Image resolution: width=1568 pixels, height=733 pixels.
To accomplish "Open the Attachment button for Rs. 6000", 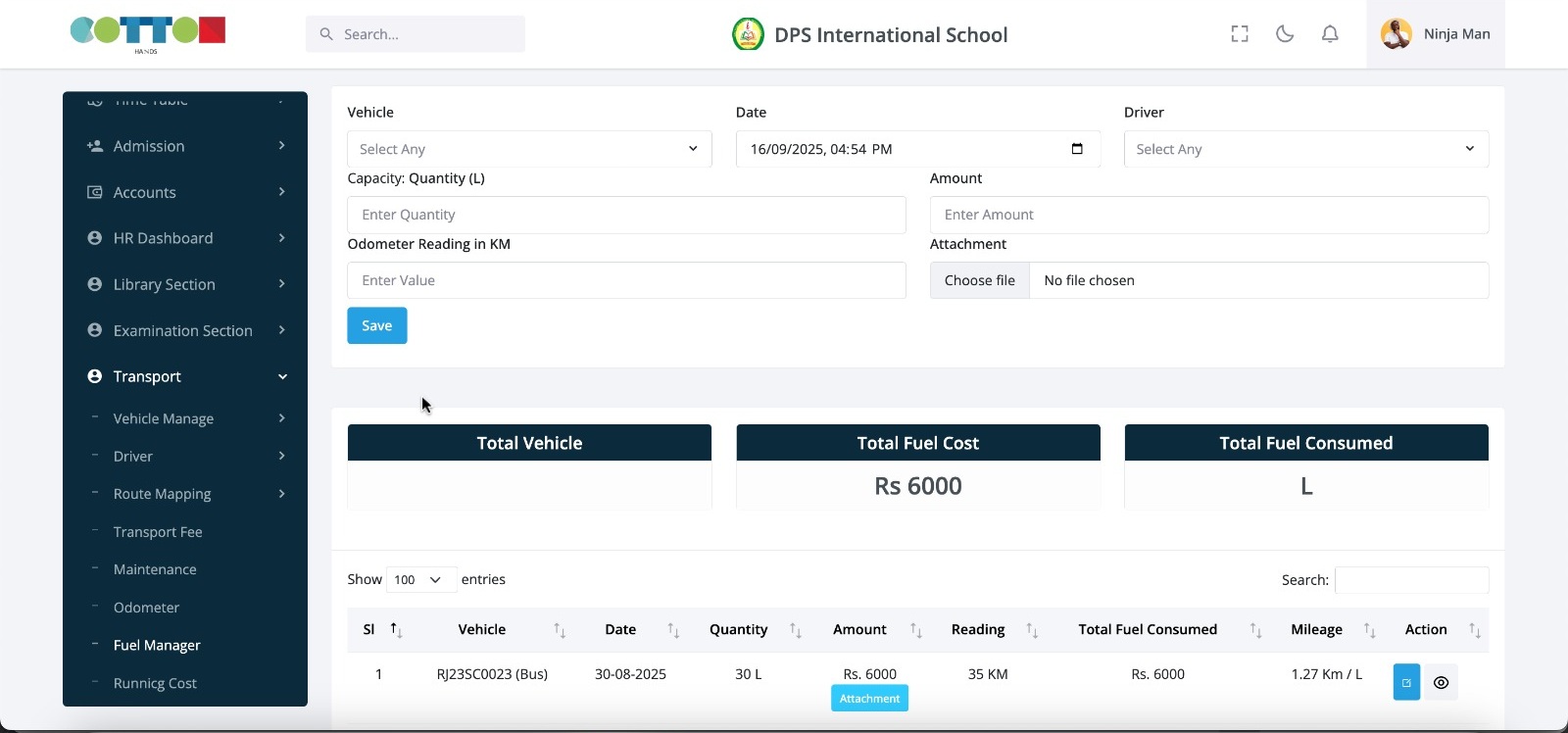I will pos(869,699).
